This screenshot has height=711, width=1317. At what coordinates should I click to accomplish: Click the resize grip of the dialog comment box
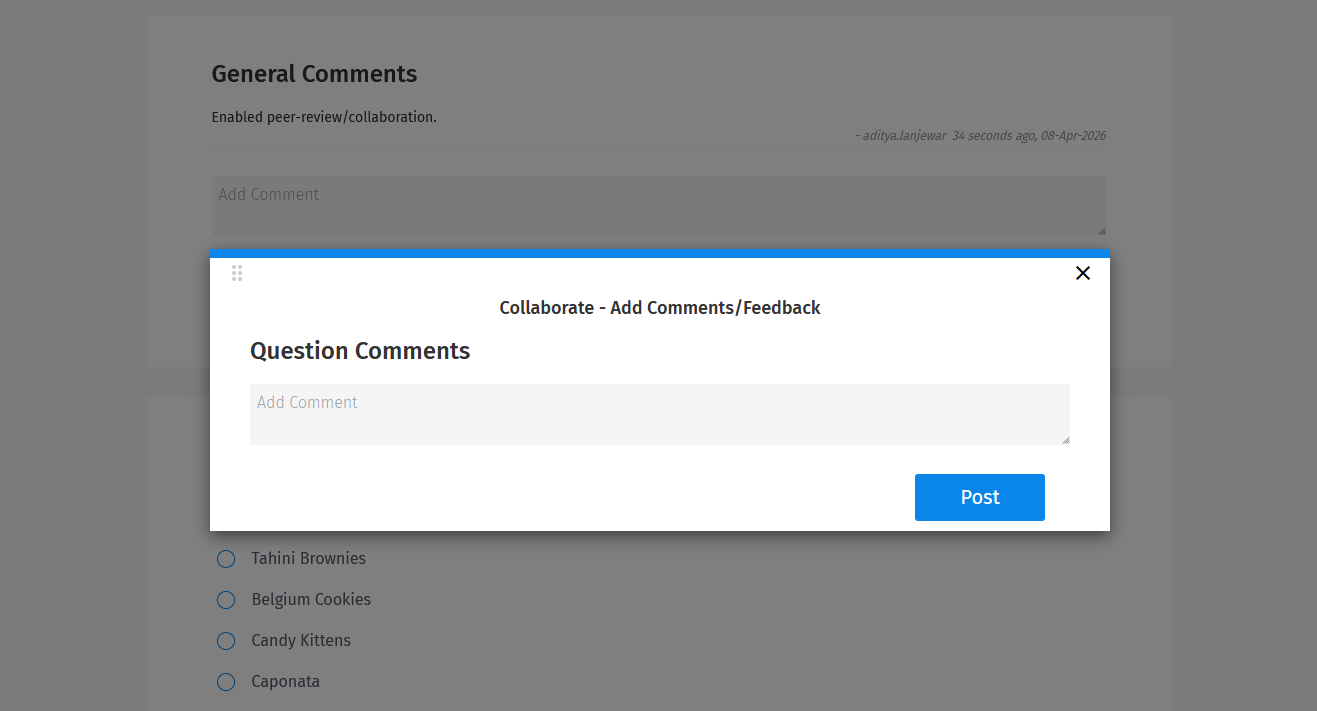pos(1065,440)
